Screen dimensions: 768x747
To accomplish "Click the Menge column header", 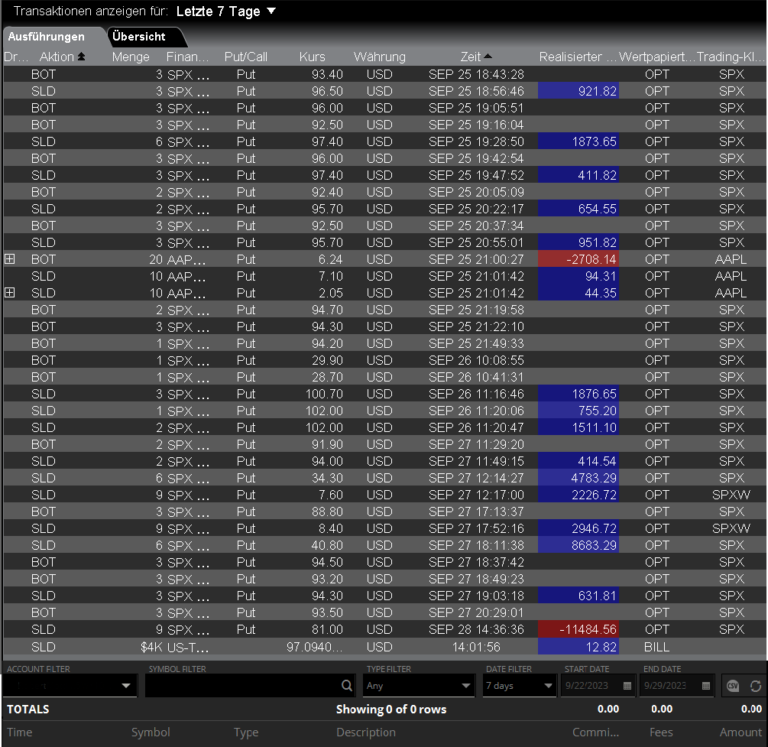I will pyautogui.click(x=131, y=57).
